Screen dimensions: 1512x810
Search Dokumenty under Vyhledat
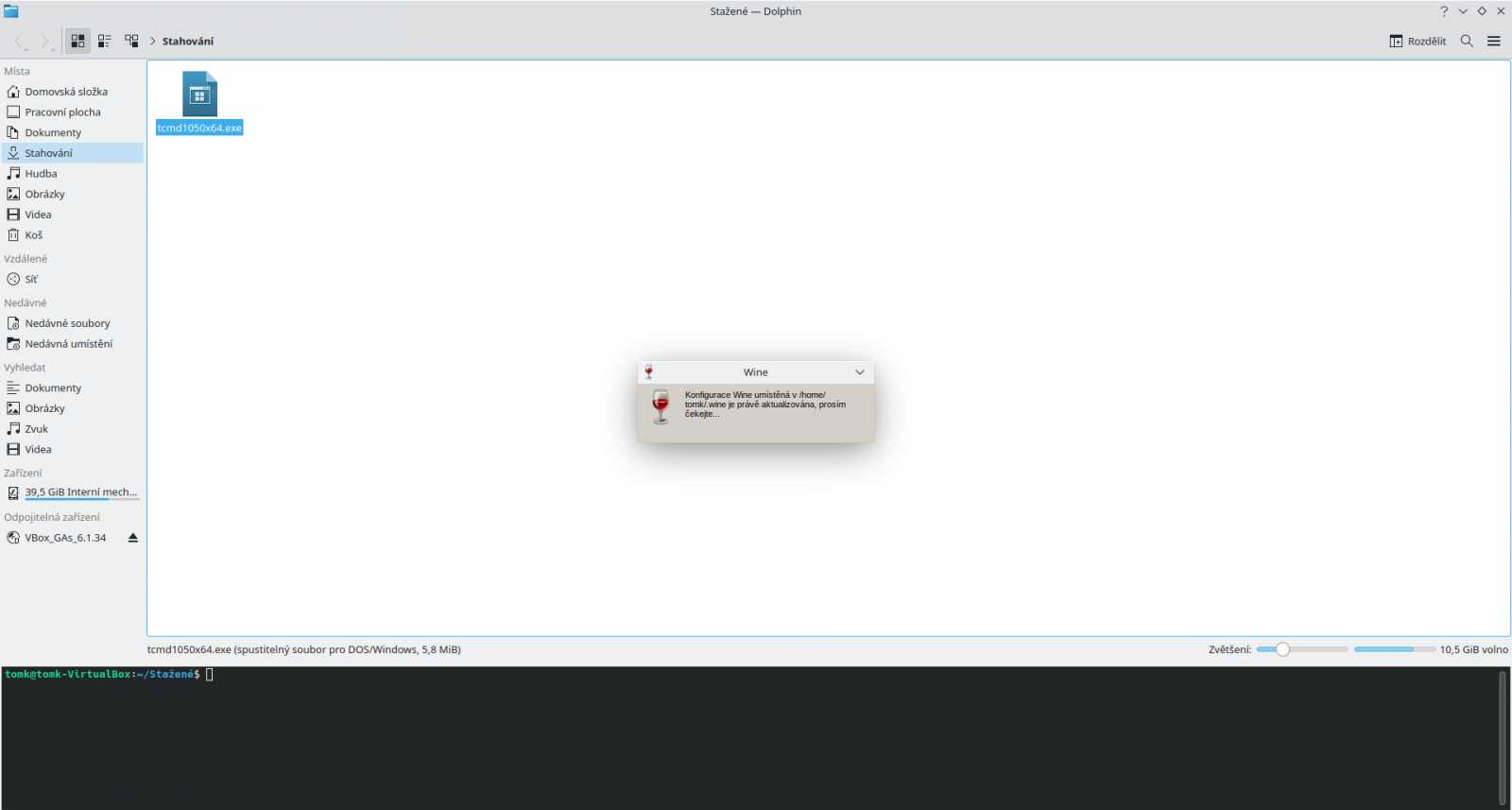[72, 388]
